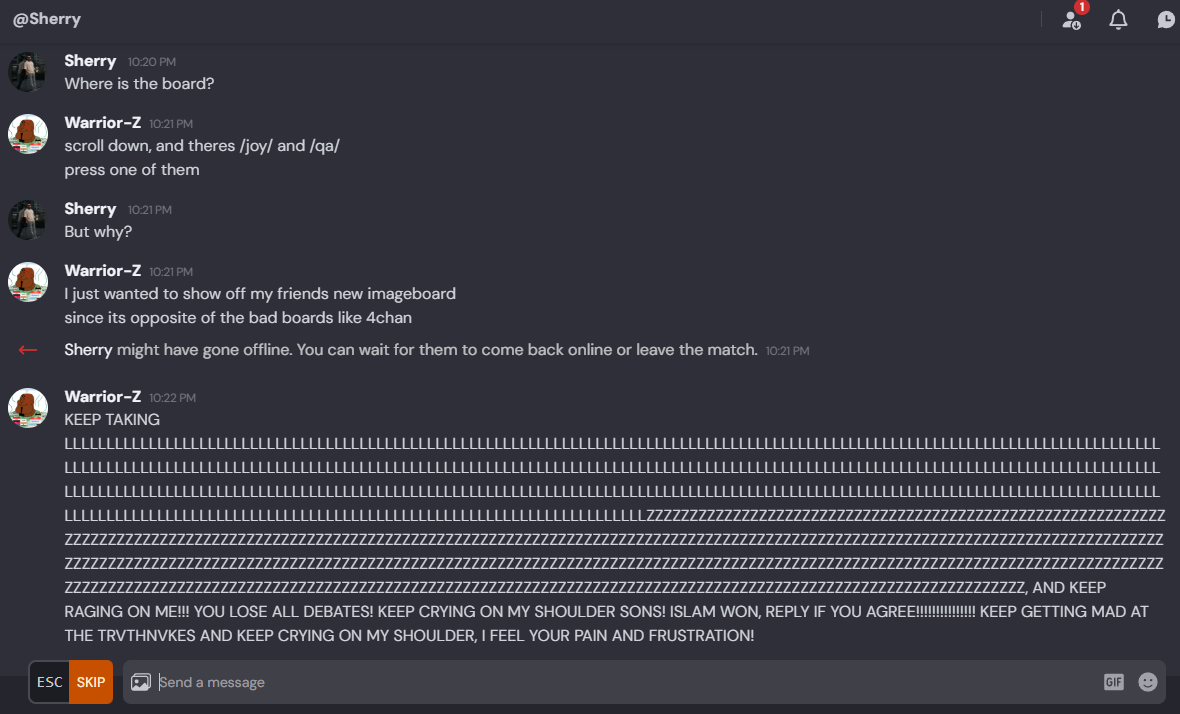The height and width of the screenshot is (714, 1180).
Task: Click the red left arrow offline indicator
Action: [x=28, y=350]
